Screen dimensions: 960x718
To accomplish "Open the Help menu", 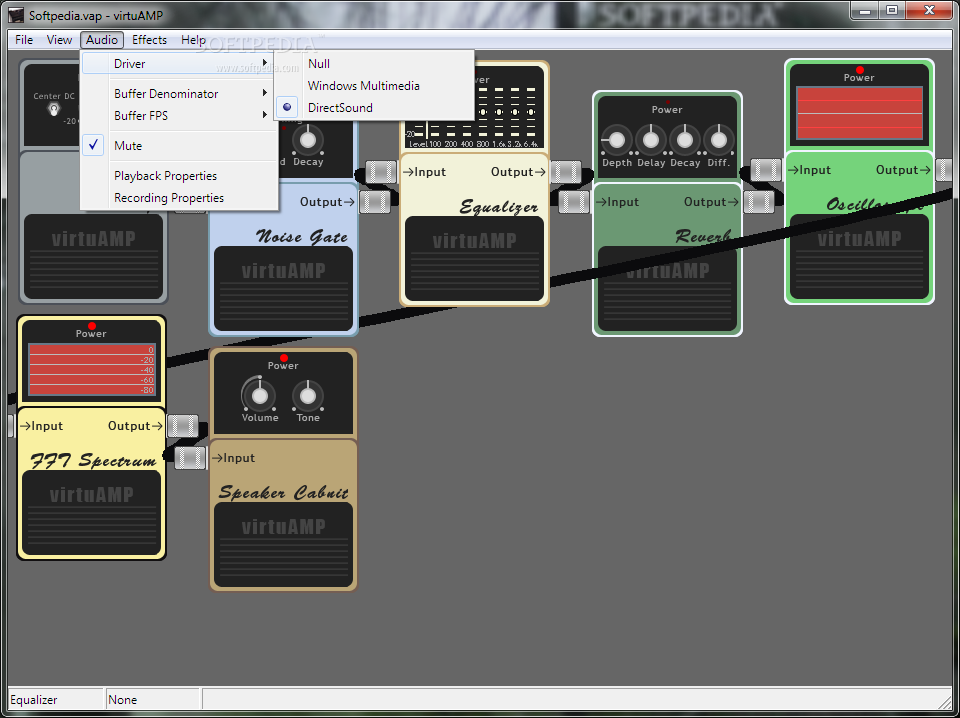I will pos(193,40).
